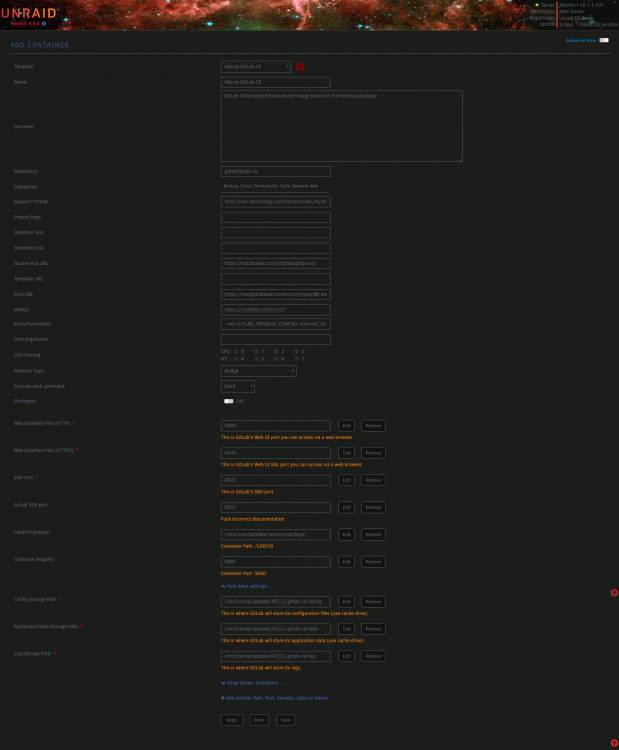Remove the LetsEncryptKeys path entry
Image resolution: width=619 pixels, height=750 pixels.
373,535
